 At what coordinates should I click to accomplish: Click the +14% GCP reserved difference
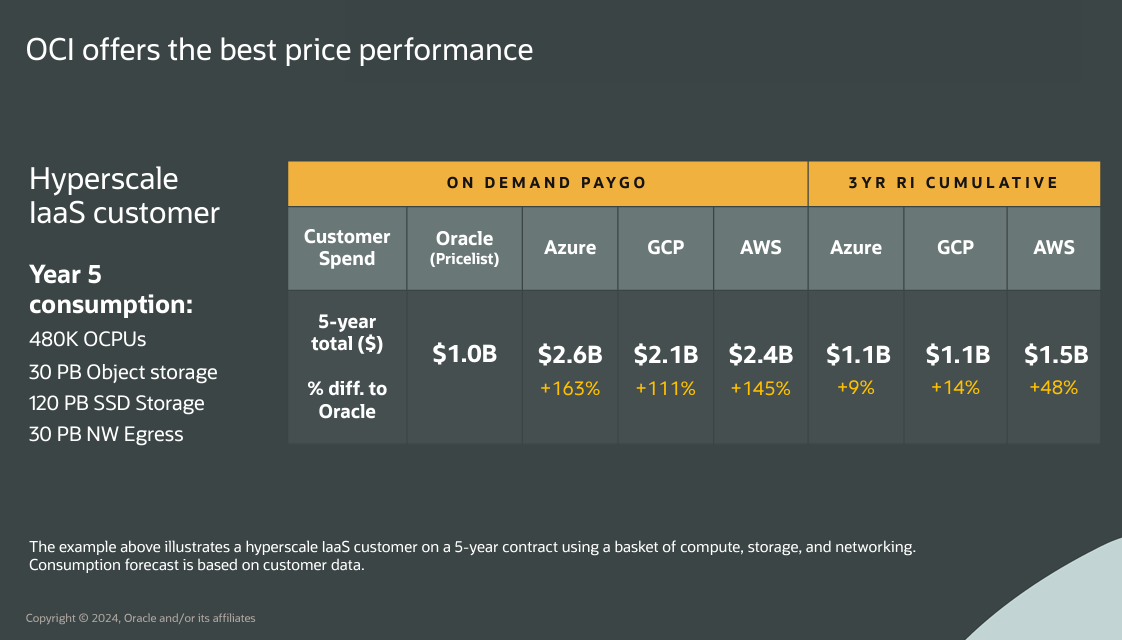click(956, 388)
